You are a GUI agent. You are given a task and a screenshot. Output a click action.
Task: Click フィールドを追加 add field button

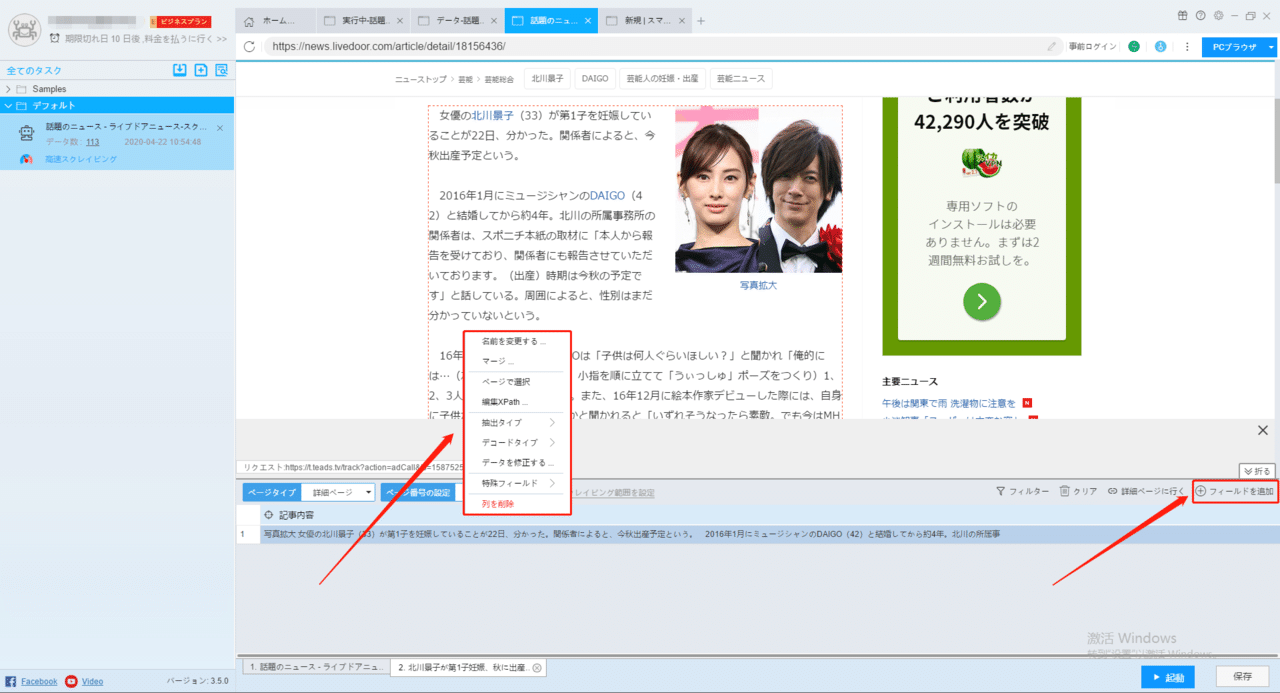pos(1235,492)
